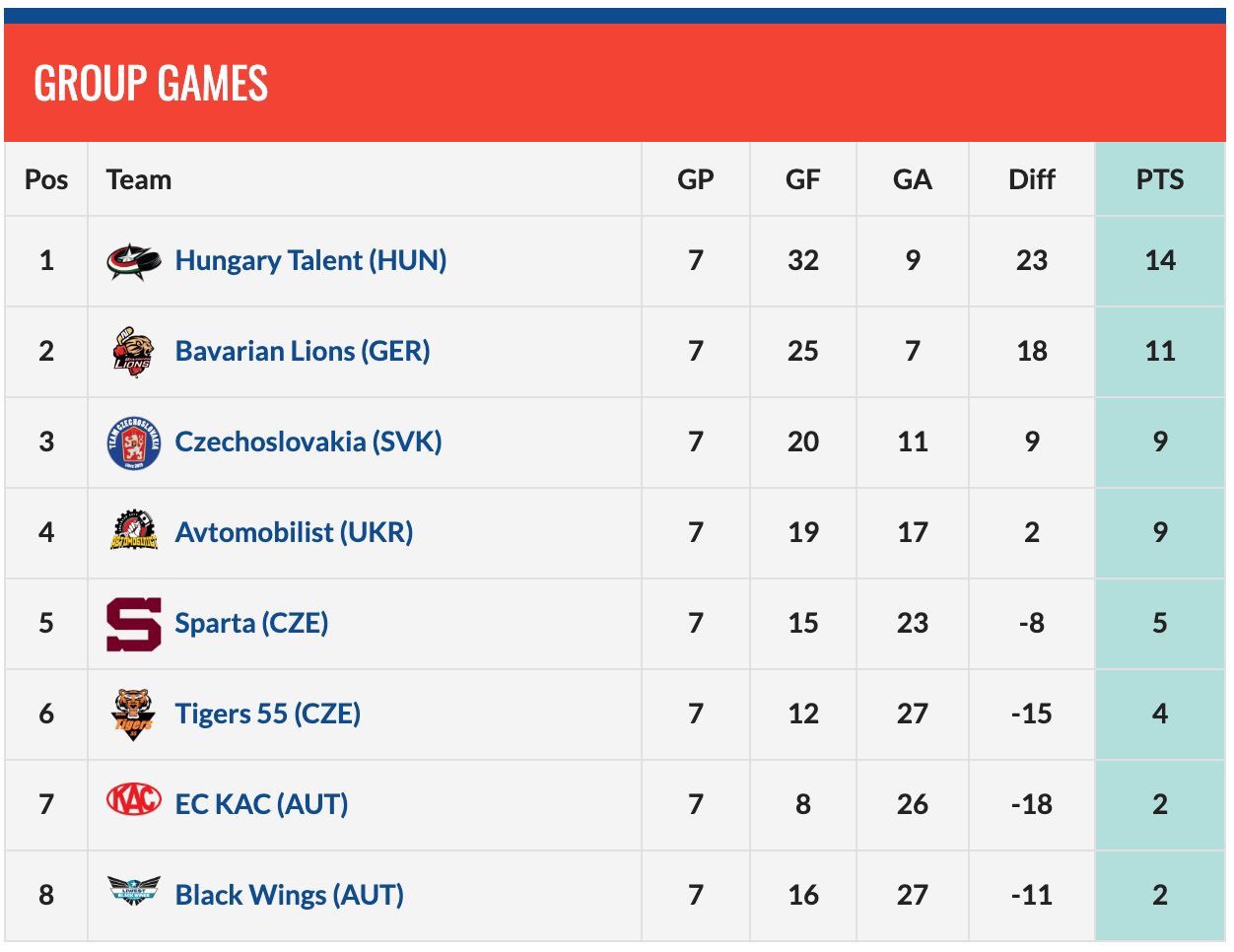Click the Hungary Talent team logo
Image resolution: width=1234 pixels, height=952 pixels.
tap(133, 261)
